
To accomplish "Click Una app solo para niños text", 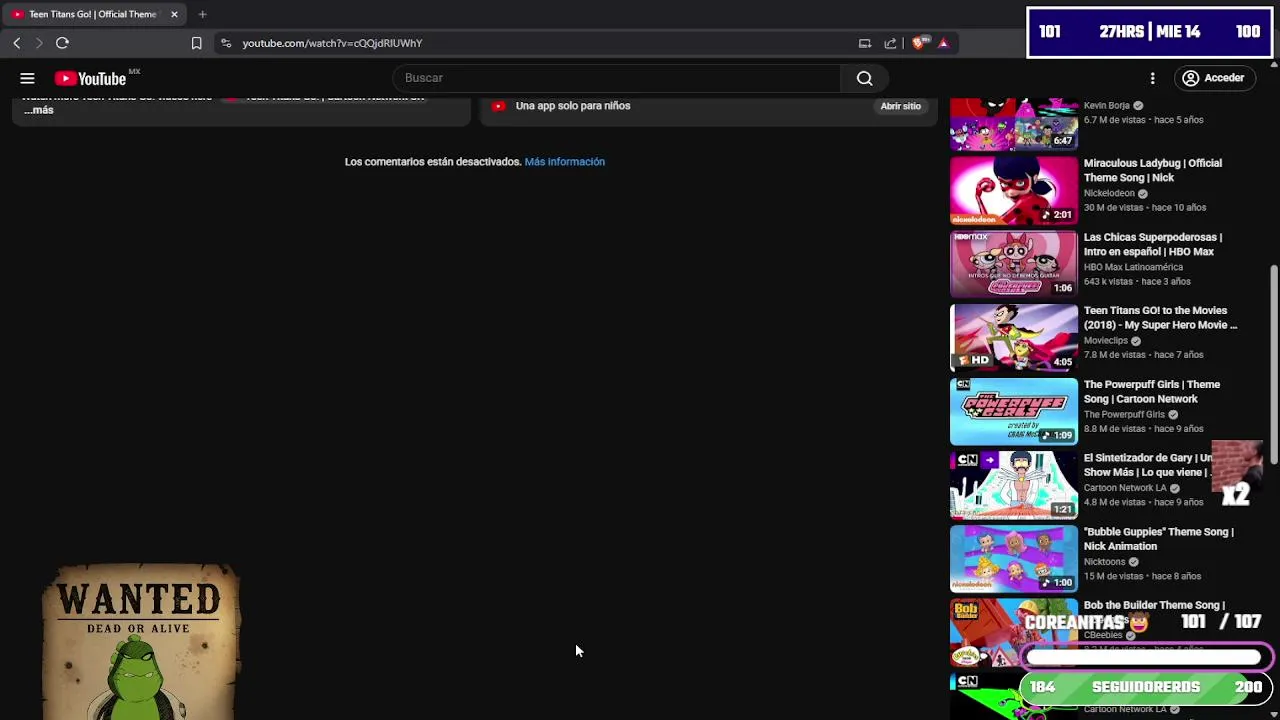I will (x=573, y=106).
